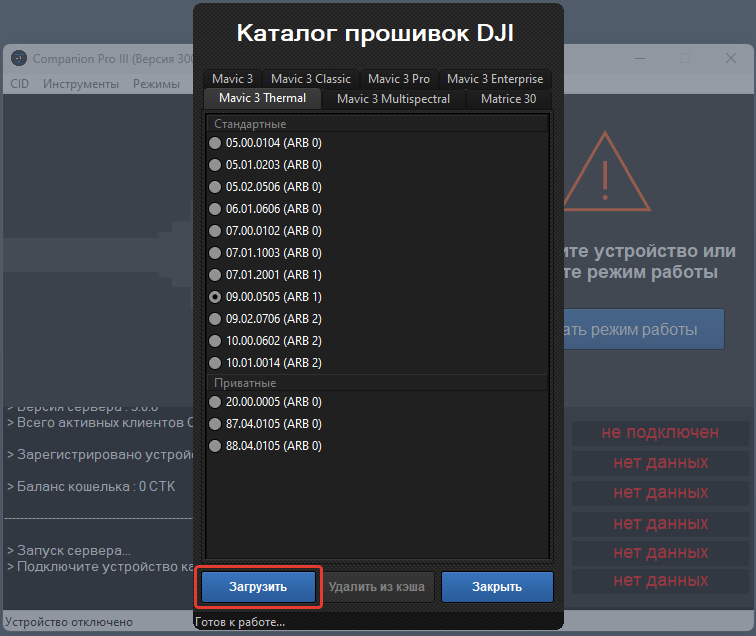Open the Mavic 3 Classic tab
The height and width of the screenshot is (636, 756).
coord(310,79)
